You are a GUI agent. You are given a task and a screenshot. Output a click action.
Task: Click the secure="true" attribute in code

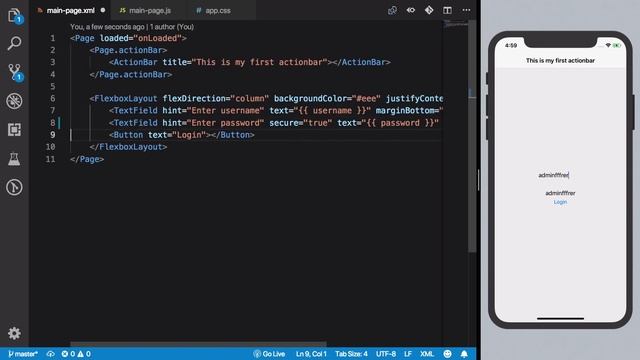coord(301,123)
